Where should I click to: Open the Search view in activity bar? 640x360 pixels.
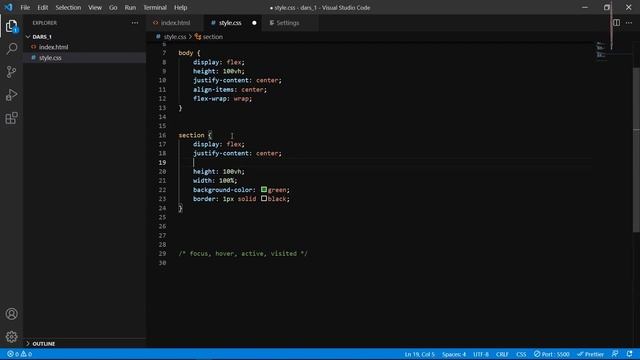(x=11, y=49)
